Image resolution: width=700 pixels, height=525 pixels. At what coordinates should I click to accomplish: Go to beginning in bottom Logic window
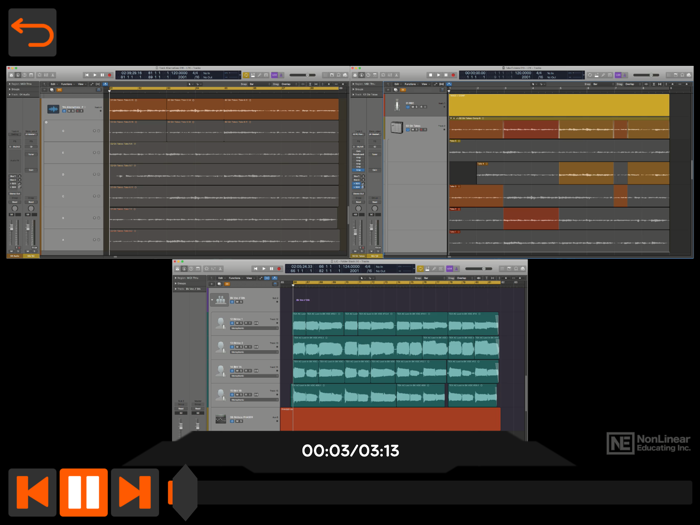(x=255, y=269)
